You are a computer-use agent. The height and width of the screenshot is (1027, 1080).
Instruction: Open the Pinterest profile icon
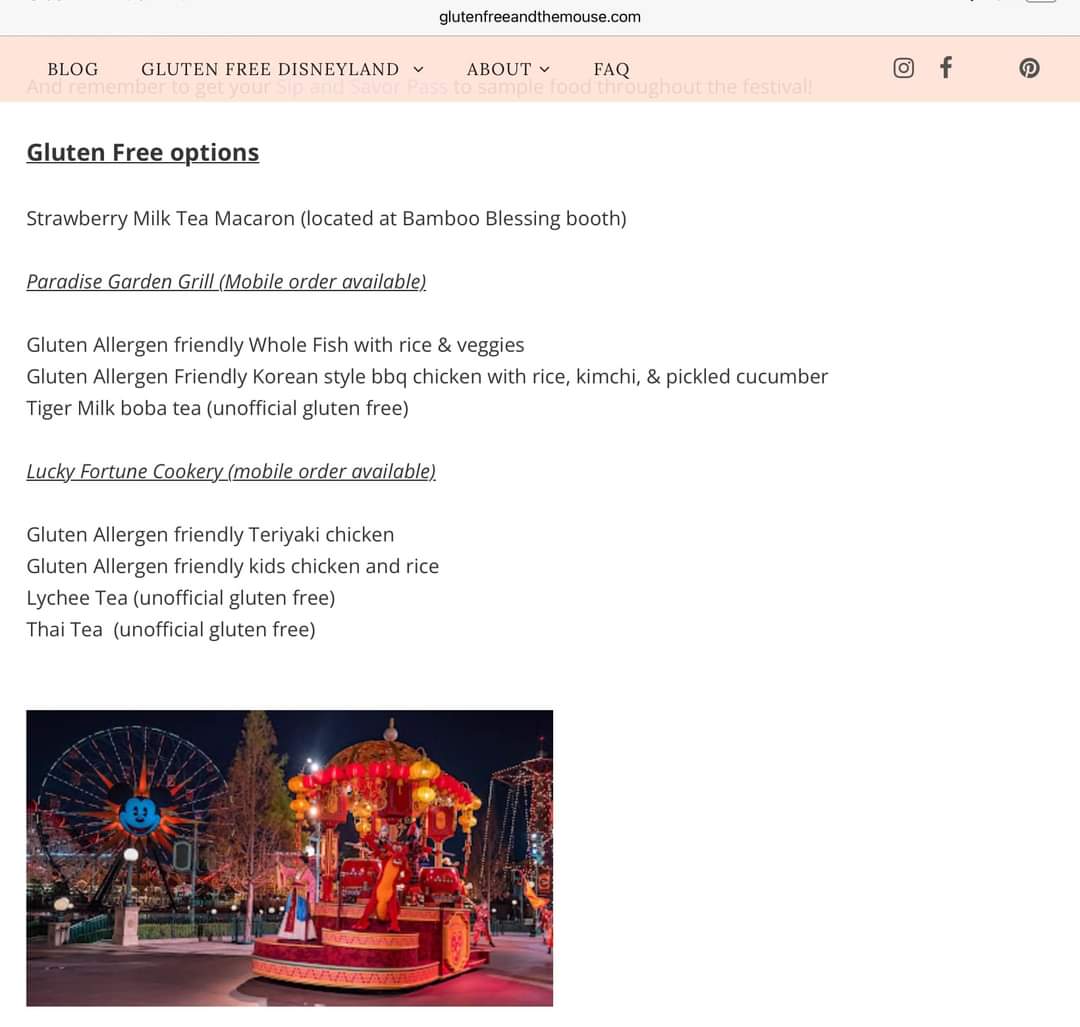pyautogui.click(x=1029, y=68)
